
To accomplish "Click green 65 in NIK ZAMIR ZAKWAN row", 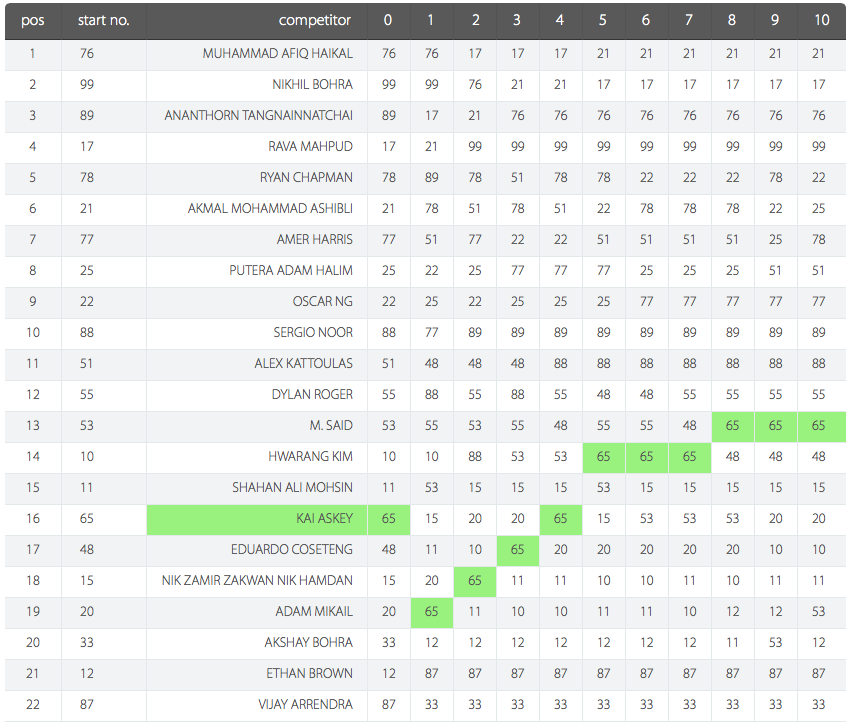I will click(474, 581).
